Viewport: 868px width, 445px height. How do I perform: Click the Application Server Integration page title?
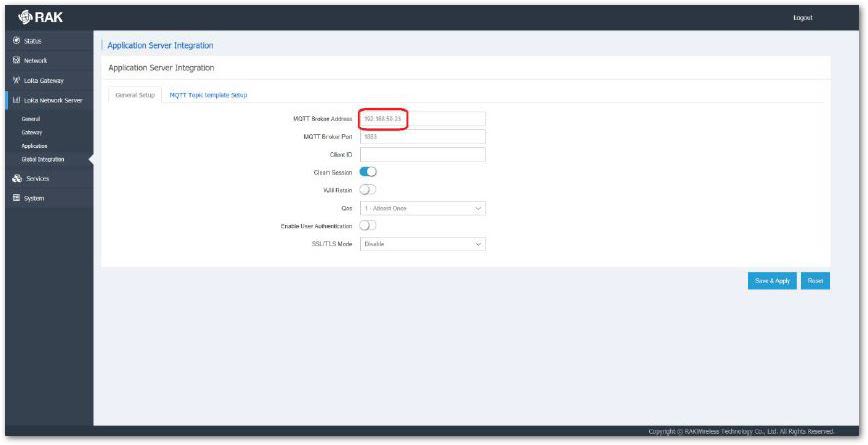pos(160,45)
